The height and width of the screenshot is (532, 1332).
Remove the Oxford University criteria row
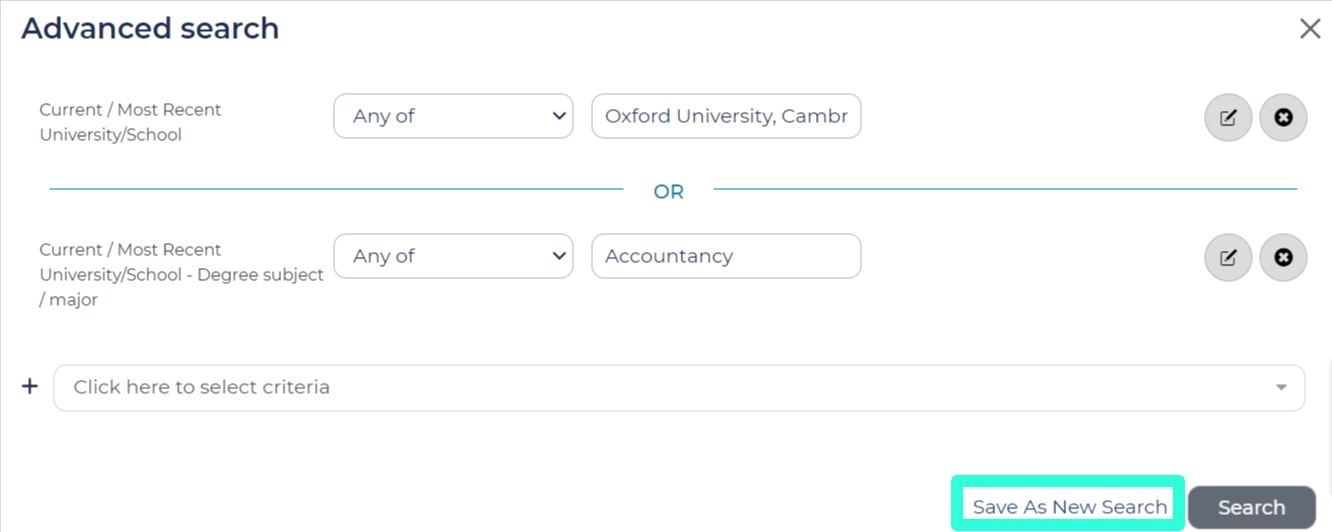point(1283,117)
